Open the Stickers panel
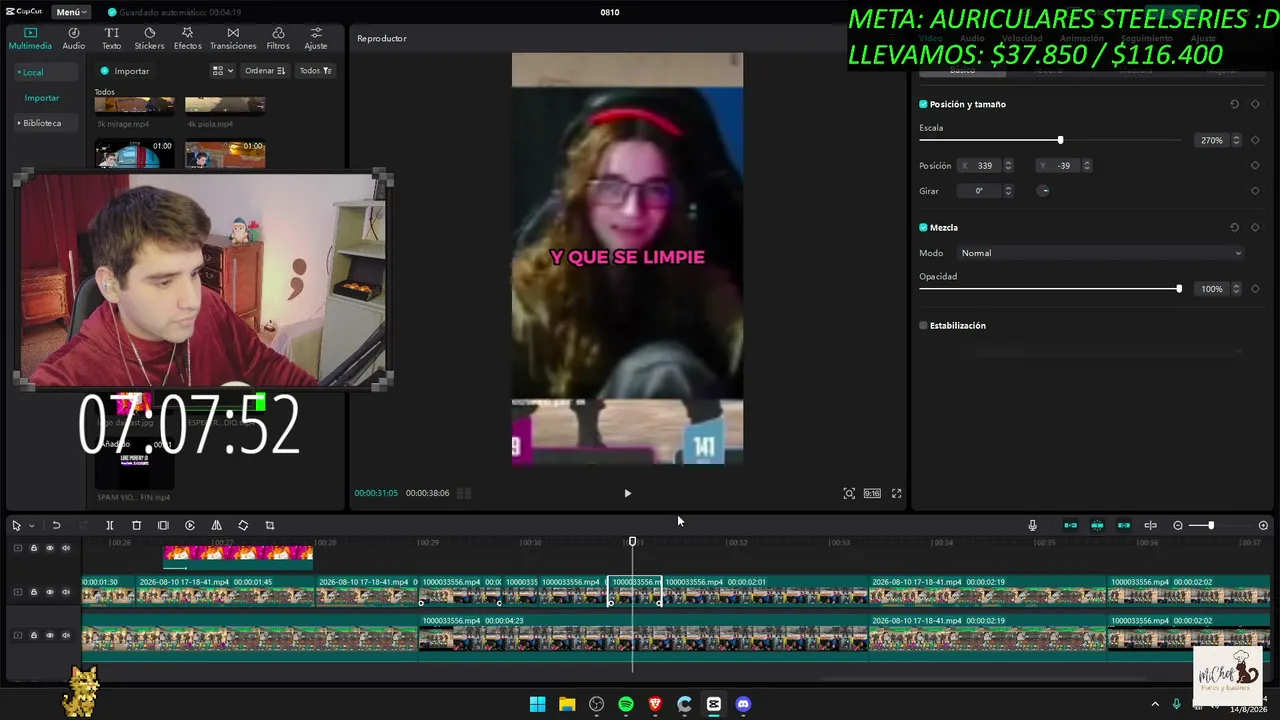The image size is (1280, 720). (x=149, y=39)
